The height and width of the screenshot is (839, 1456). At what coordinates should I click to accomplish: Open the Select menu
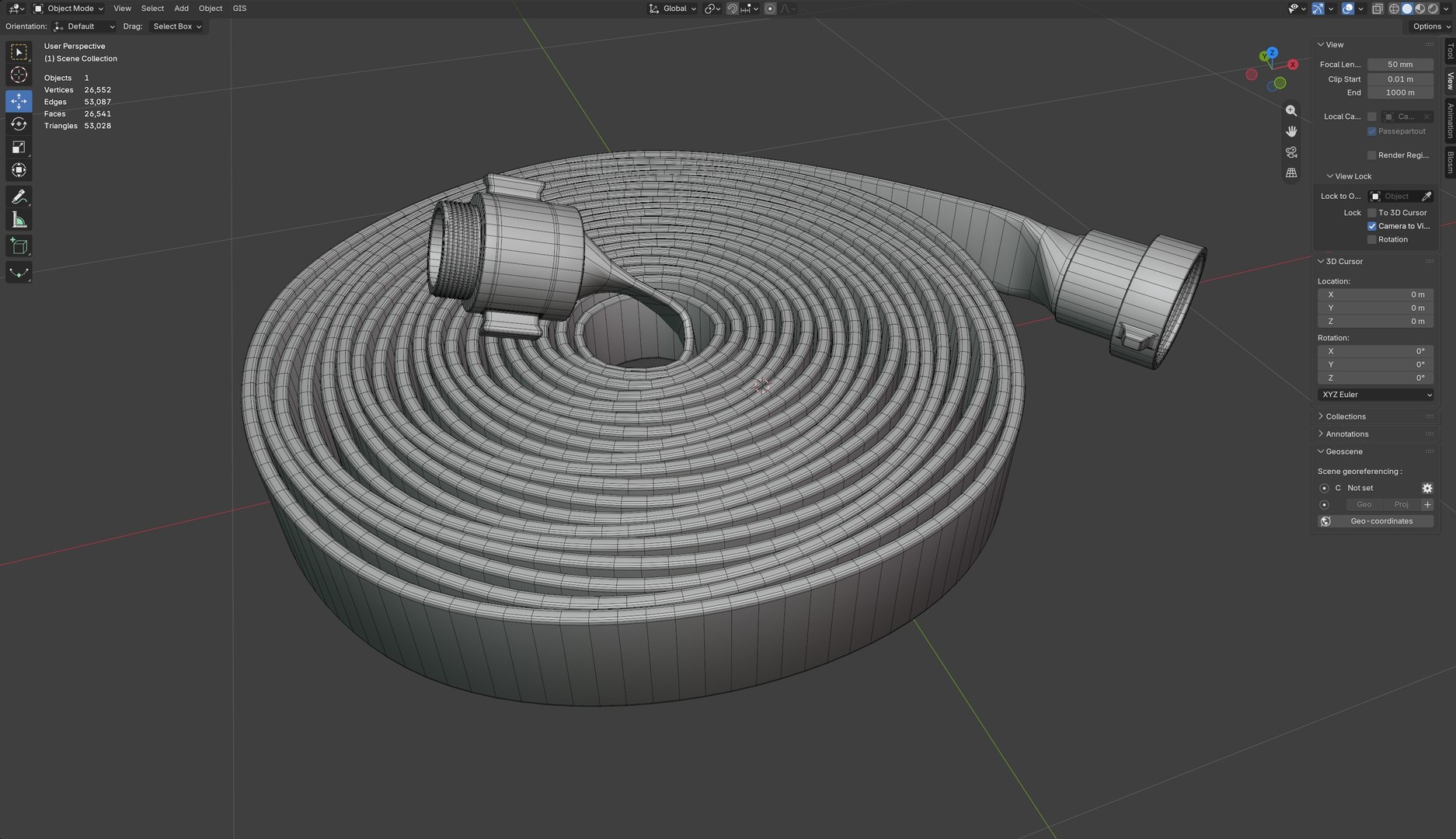pyautogui.click(x=152, y=9)
